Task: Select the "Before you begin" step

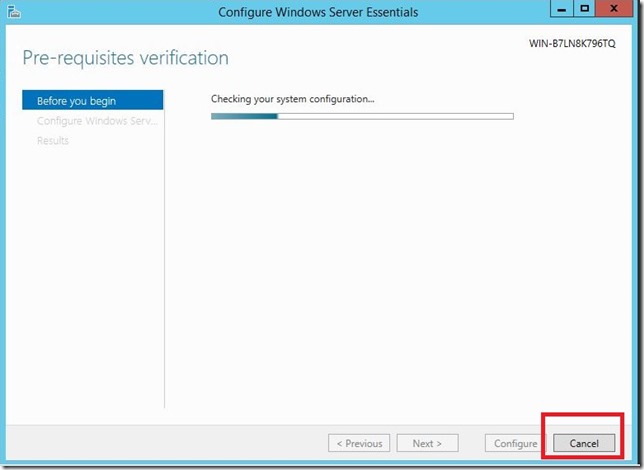Action: coord(92,101)
